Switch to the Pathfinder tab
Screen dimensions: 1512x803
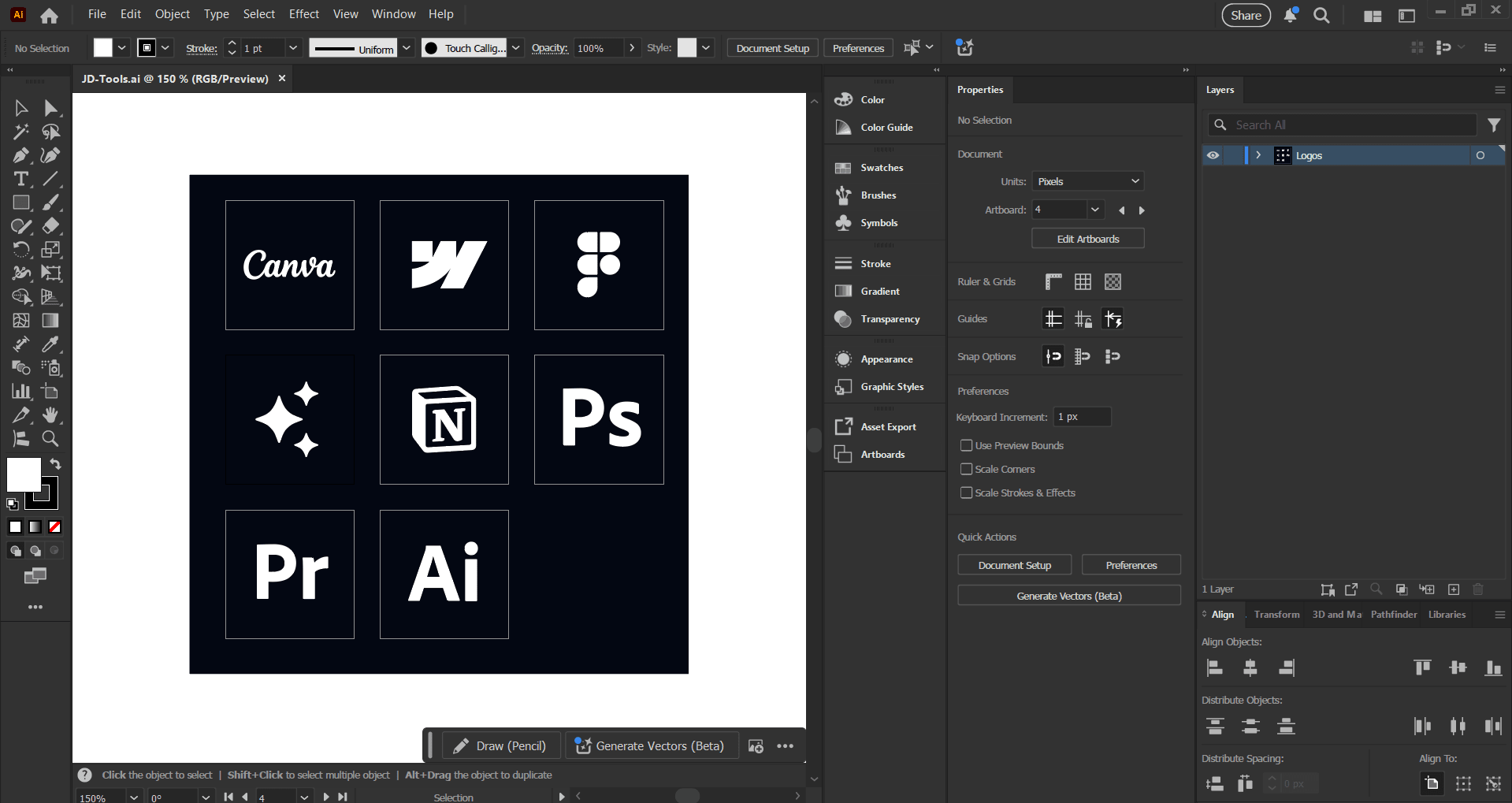[x=1393, y=615]
